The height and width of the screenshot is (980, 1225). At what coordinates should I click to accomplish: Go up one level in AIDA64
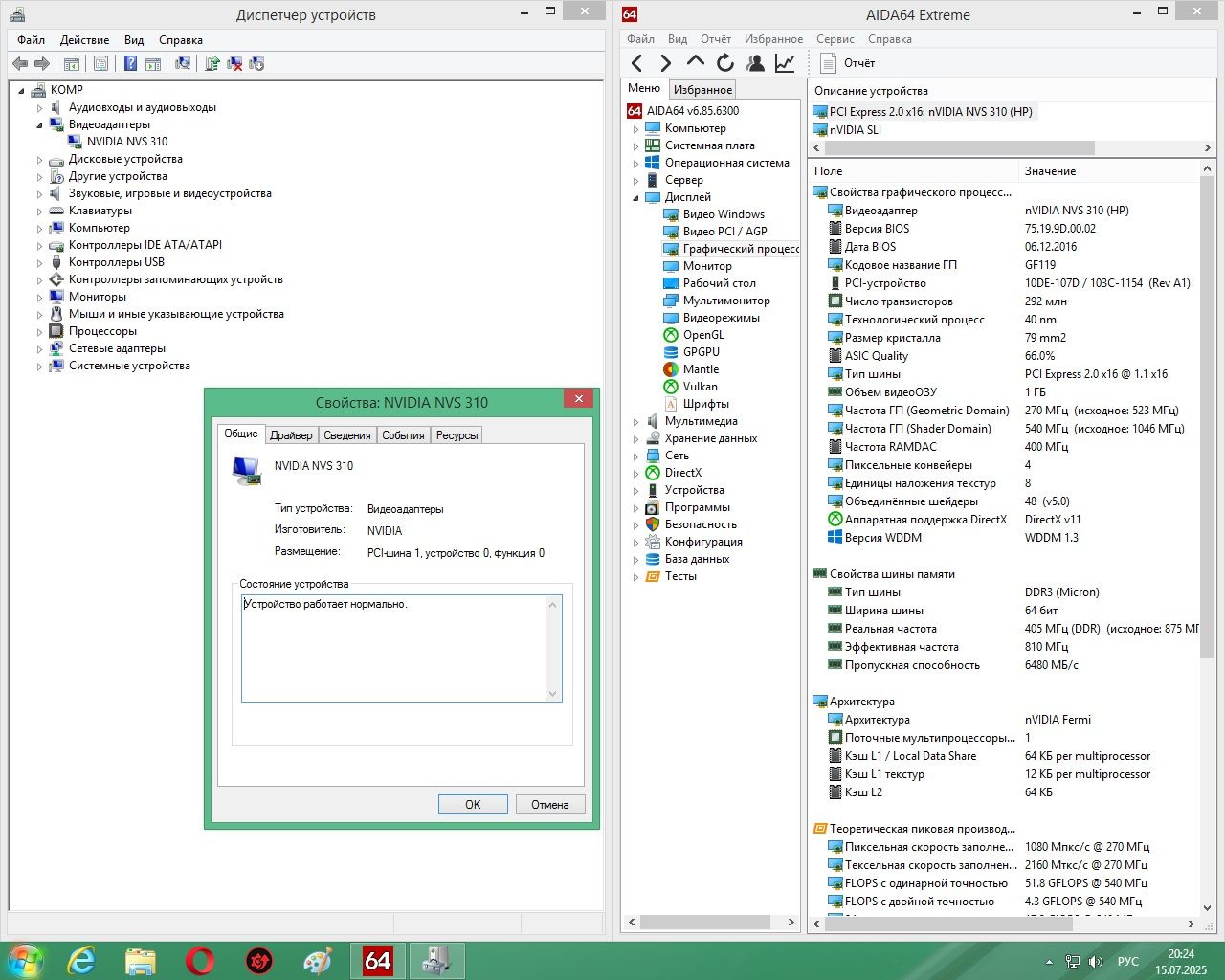696,62
